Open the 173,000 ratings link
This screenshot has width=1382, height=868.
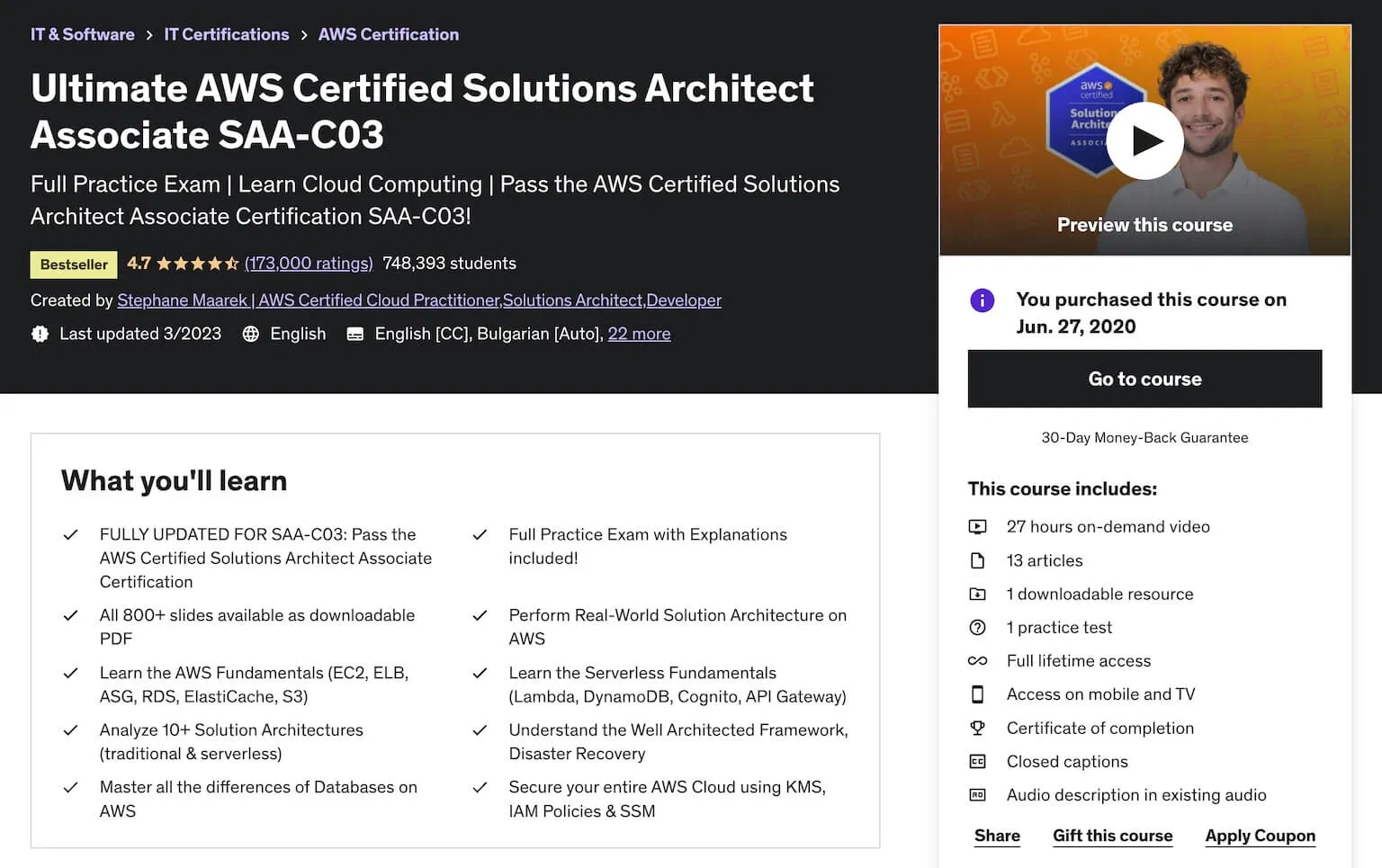308,264
